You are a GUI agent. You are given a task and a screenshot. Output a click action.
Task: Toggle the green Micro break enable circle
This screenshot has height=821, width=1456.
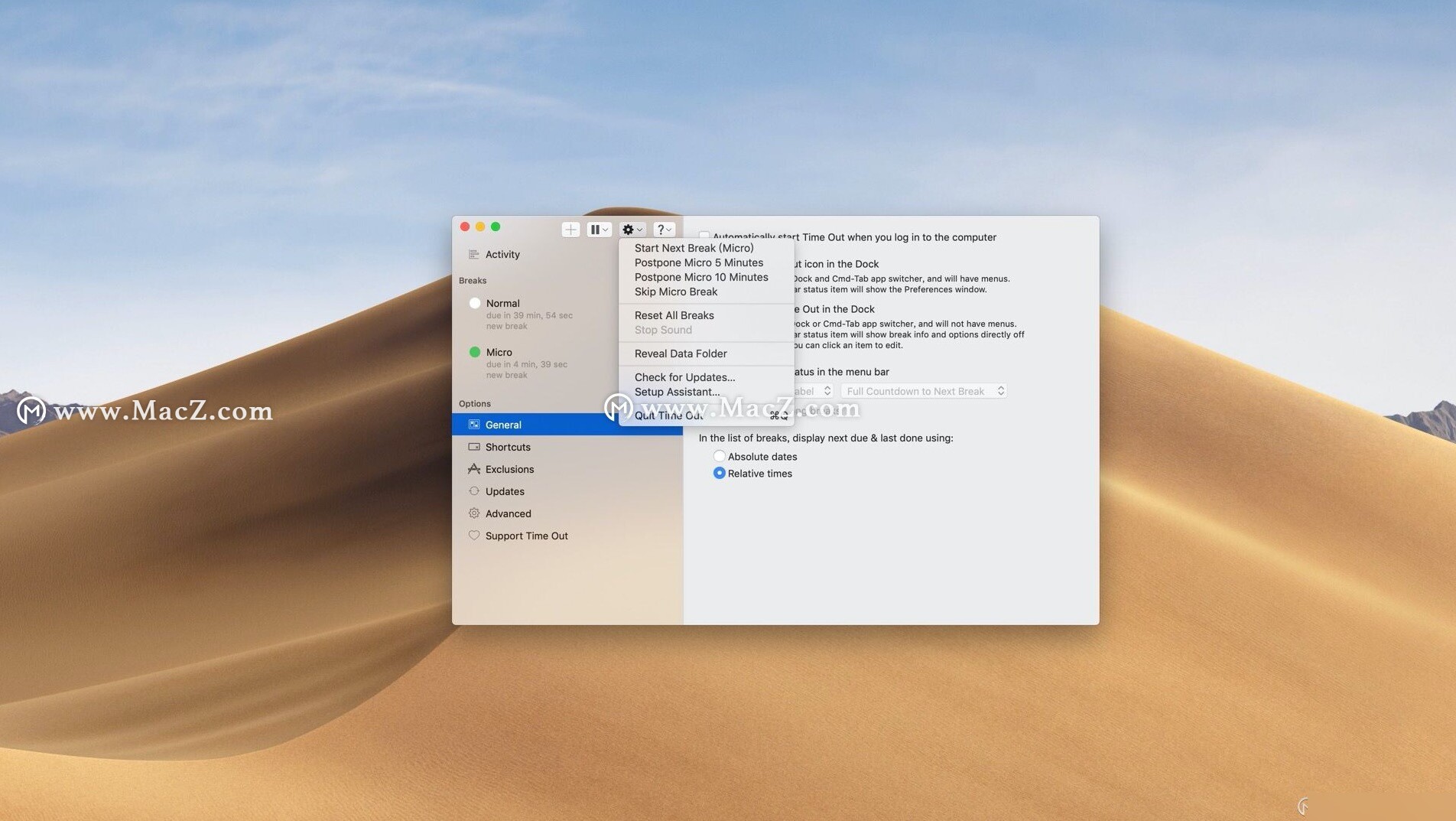(475, 352)
